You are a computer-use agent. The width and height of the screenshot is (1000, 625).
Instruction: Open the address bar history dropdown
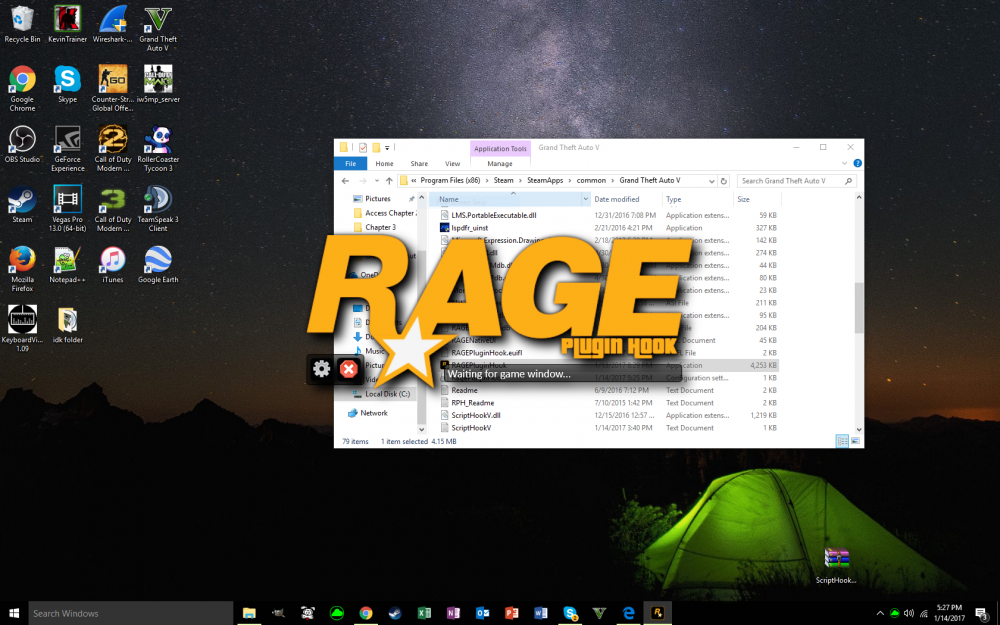pyautogui.click(x=711, y=181)
